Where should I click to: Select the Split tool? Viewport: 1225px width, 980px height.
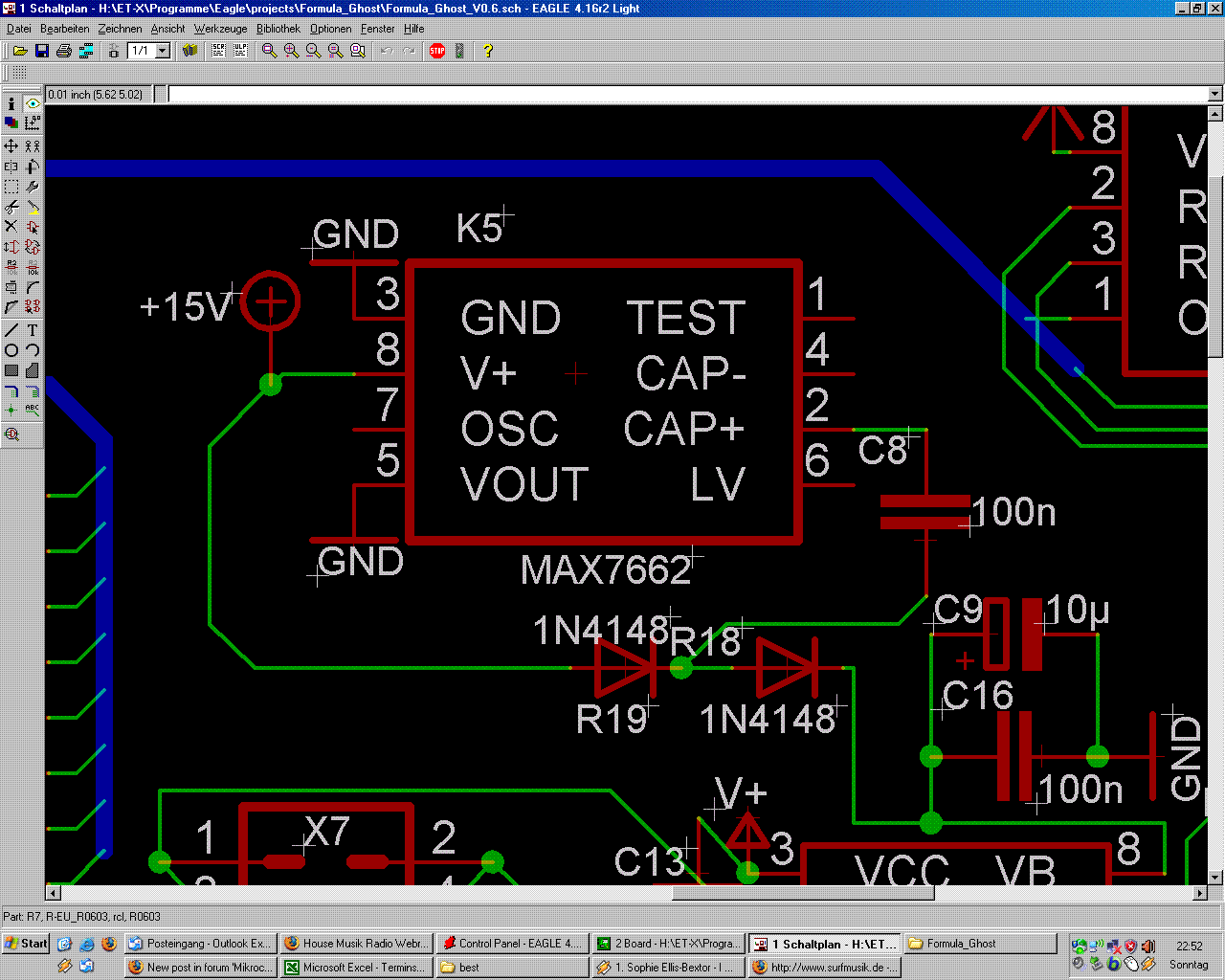pyautogui.click(x=11, y=307)
